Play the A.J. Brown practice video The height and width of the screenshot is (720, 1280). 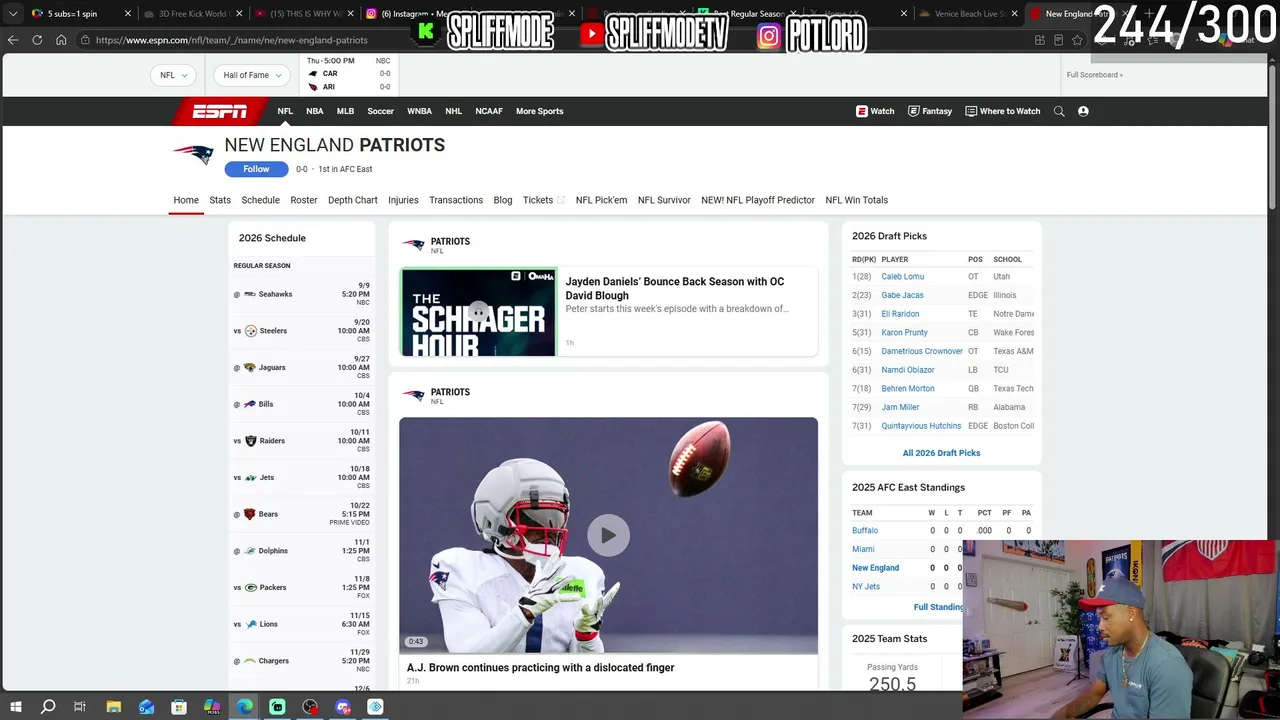pyautogui.click(x=608, y=535)
